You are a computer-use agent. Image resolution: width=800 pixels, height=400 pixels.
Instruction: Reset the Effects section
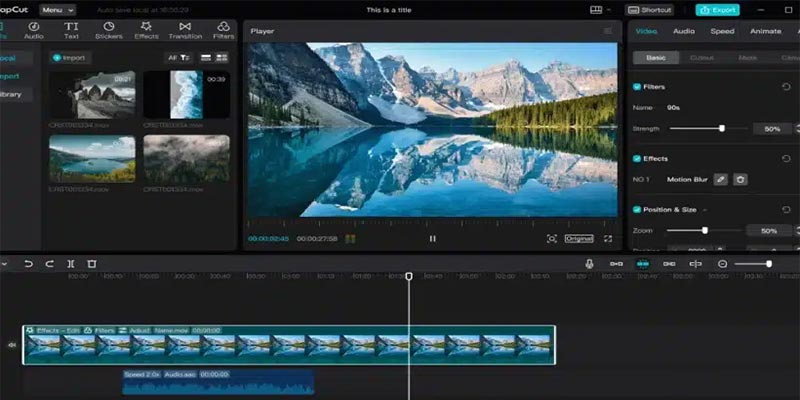786,159
